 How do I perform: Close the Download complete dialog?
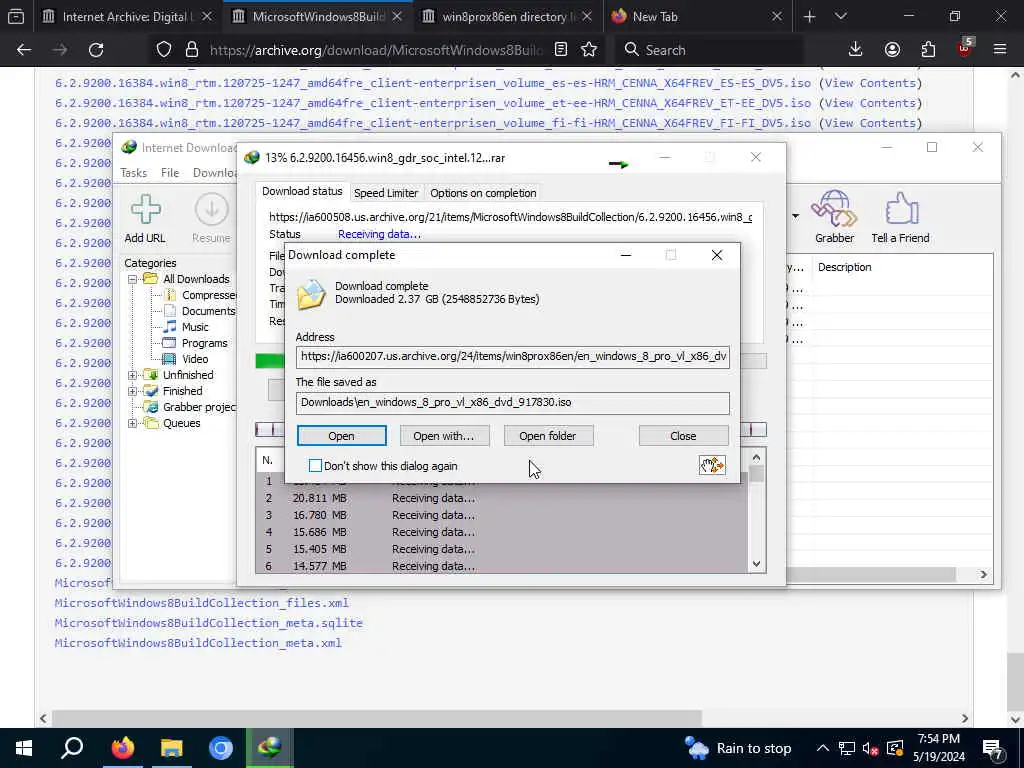coord(683,436)
